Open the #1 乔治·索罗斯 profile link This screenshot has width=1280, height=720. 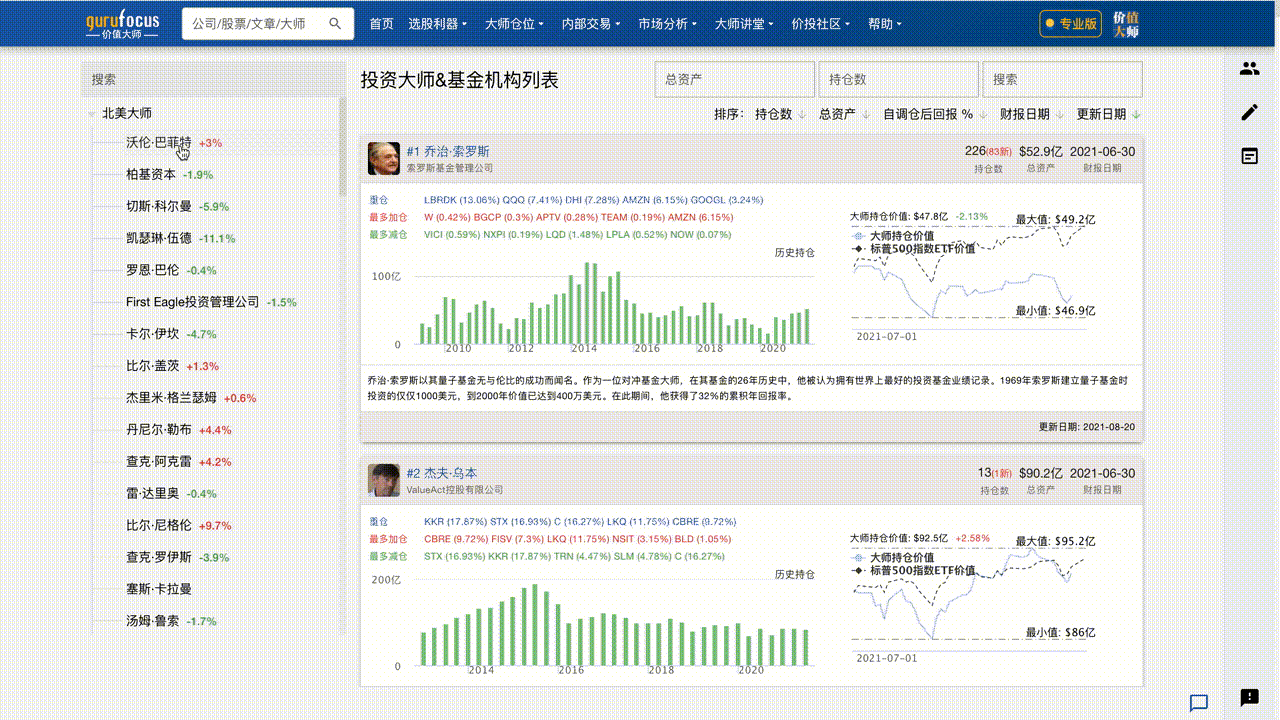pyautogui.click(x=449, y=152)
